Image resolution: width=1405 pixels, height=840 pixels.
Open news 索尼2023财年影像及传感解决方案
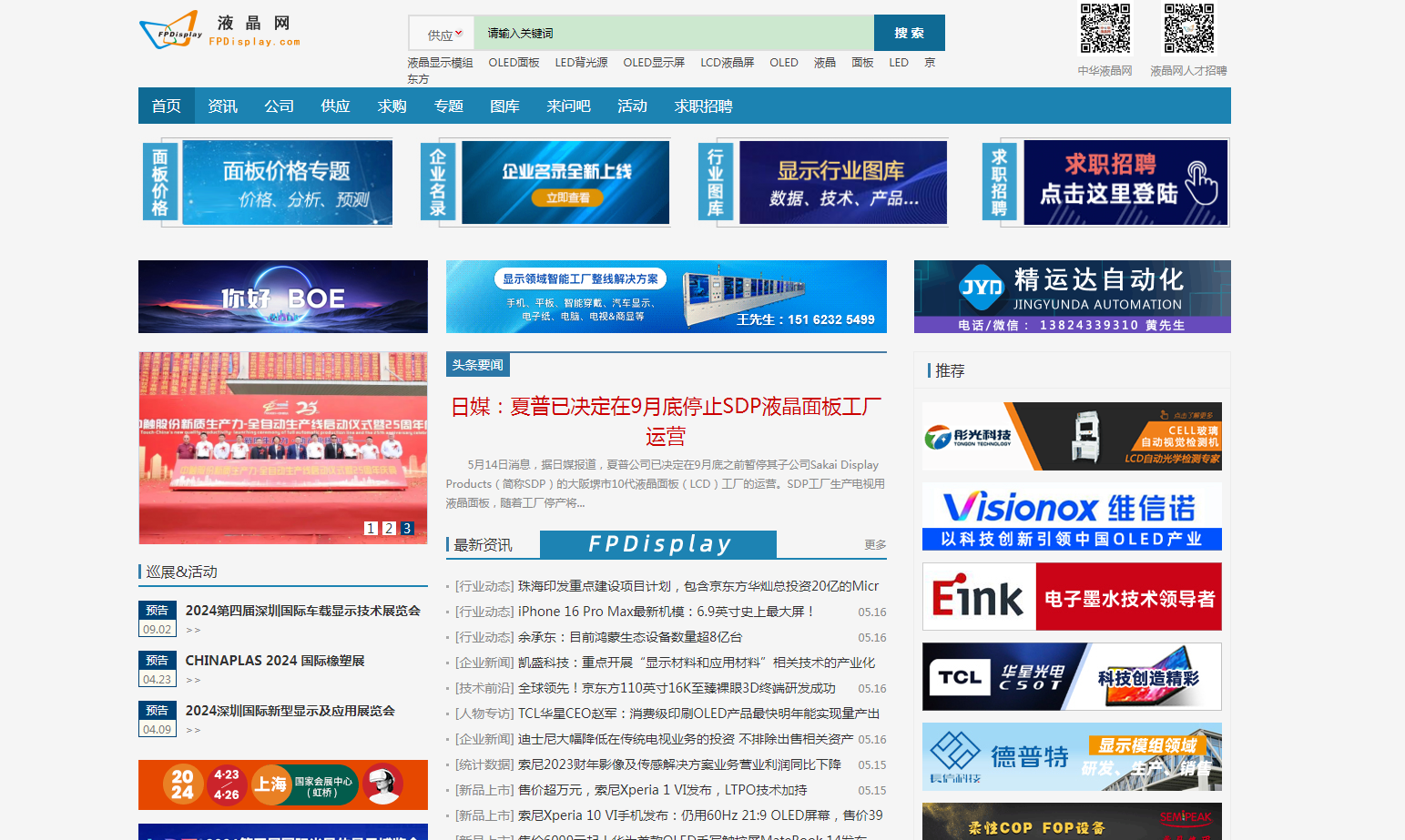pyautogui.click(x=679, y=764)
